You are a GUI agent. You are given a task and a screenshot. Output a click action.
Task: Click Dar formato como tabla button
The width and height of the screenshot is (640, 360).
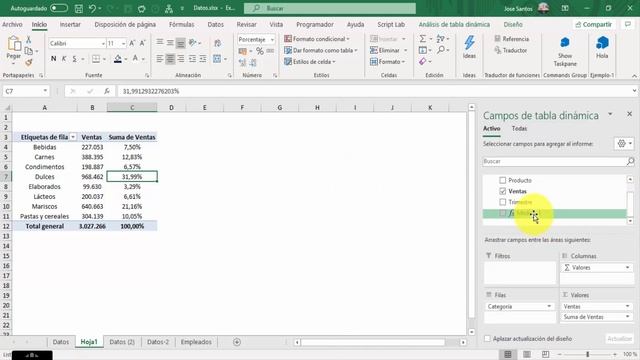pos(321,50)
